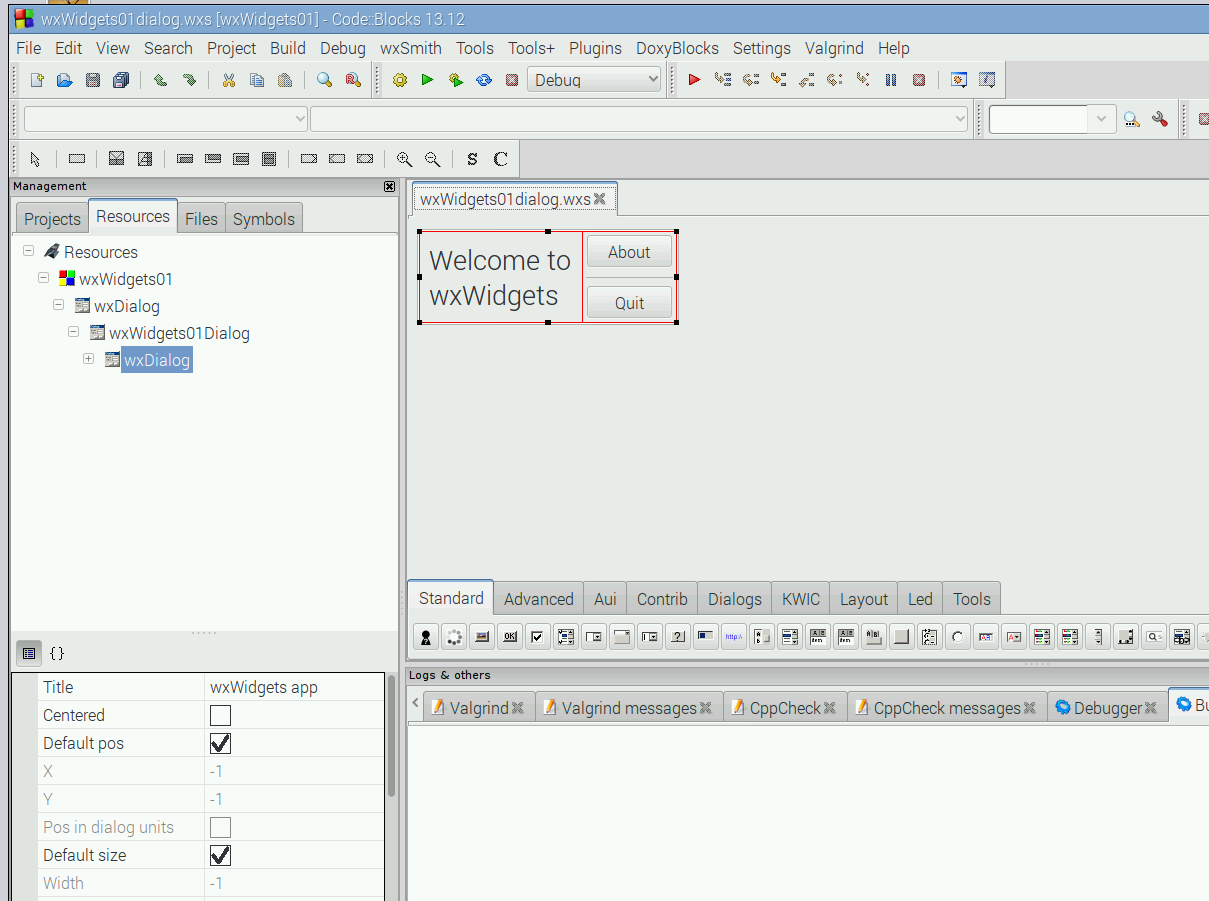1209x901 pixels.
Task: Click the Build gear icon
Action: 399,80
